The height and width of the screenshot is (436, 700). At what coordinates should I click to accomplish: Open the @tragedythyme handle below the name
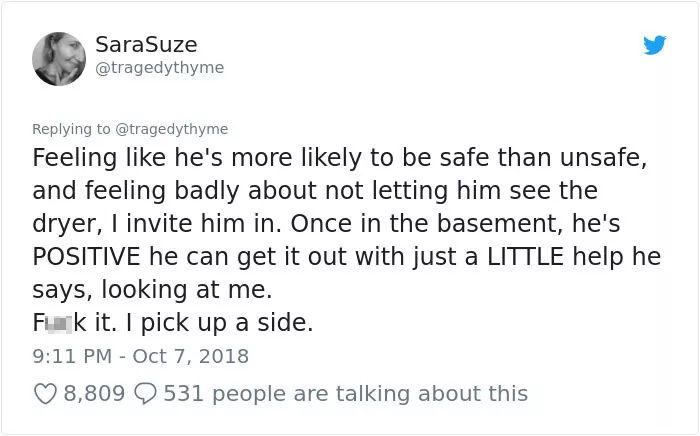click(x=159, y=68)
